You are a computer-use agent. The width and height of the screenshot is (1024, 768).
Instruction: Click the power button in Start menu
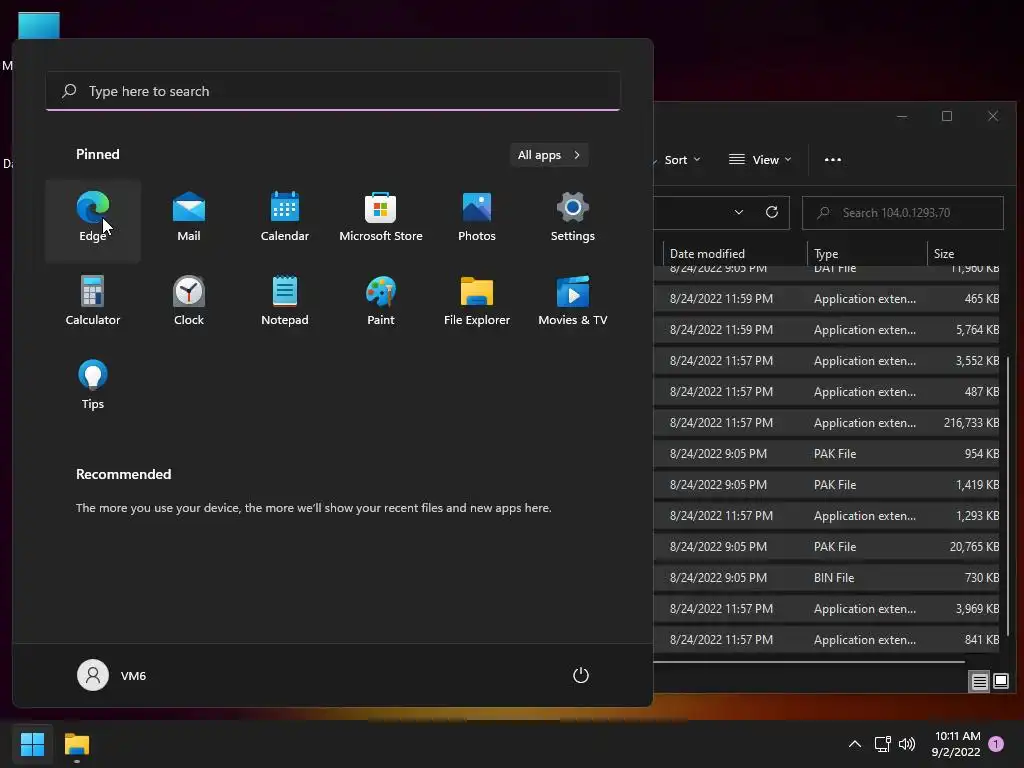581,675
